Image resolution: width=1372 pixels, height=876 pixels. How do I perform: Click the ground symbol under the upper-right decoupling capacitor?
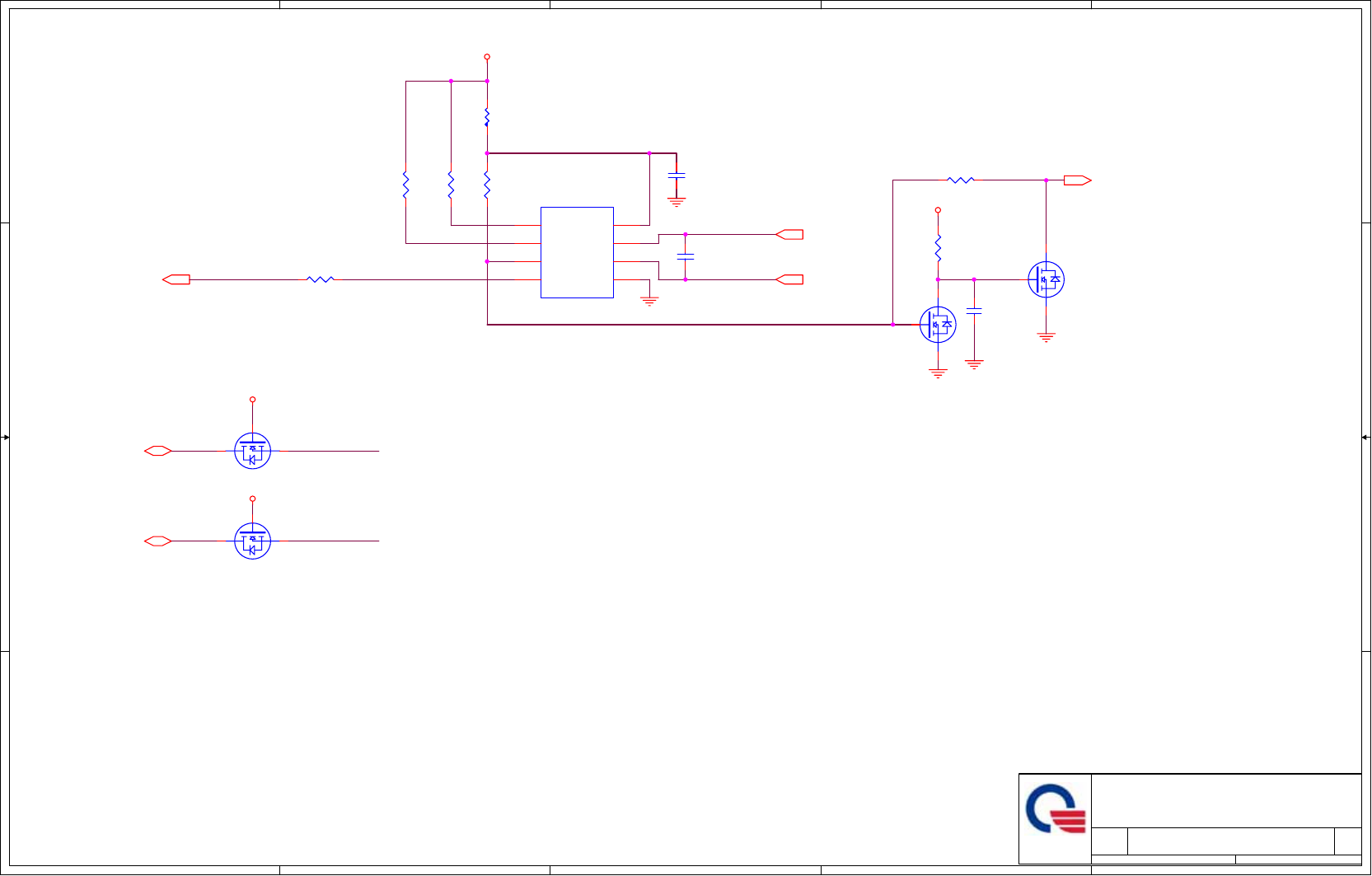coord(677,202)
